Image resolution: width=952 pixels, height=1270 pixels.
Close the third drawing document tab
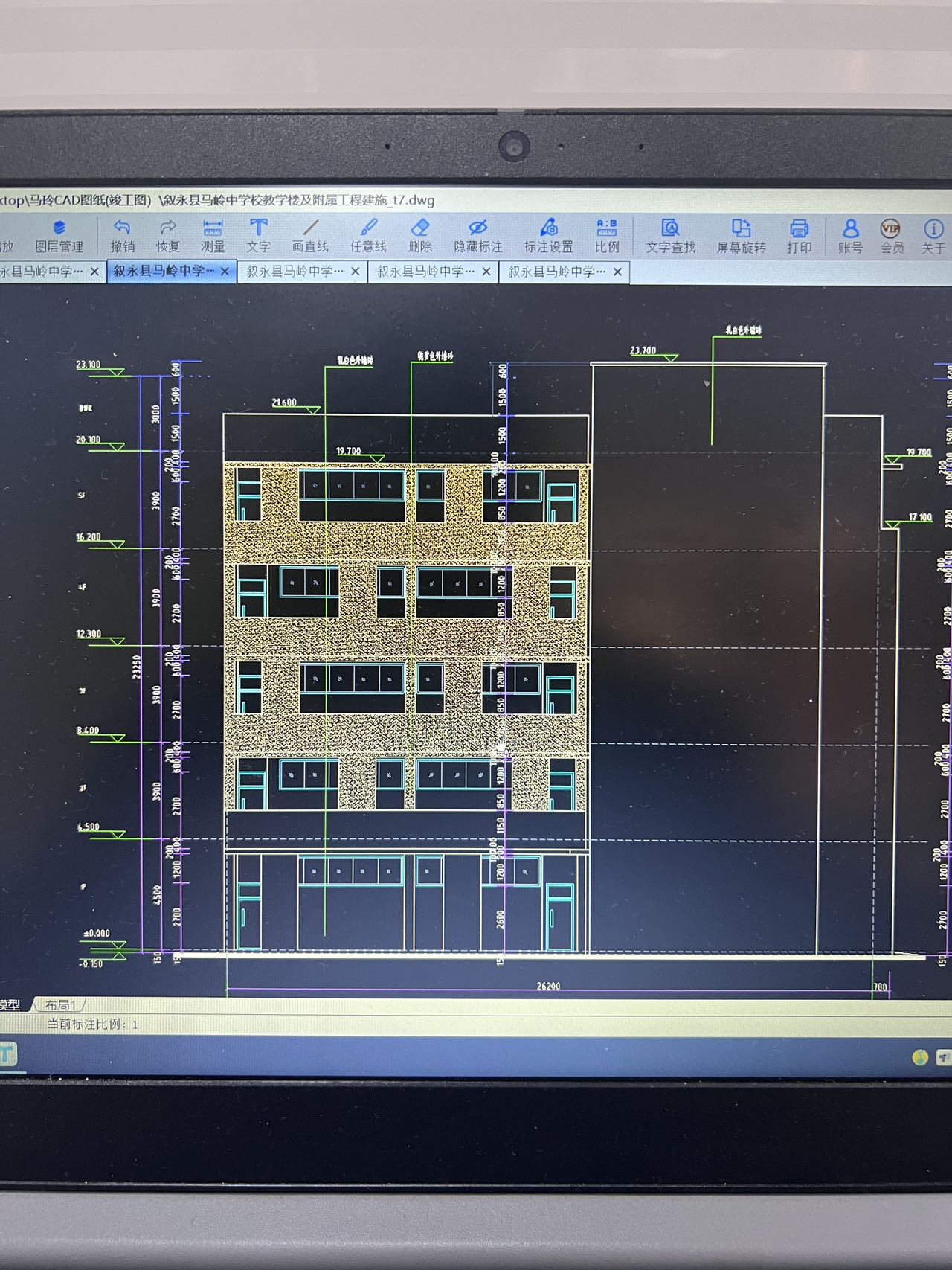click(356, 272)
